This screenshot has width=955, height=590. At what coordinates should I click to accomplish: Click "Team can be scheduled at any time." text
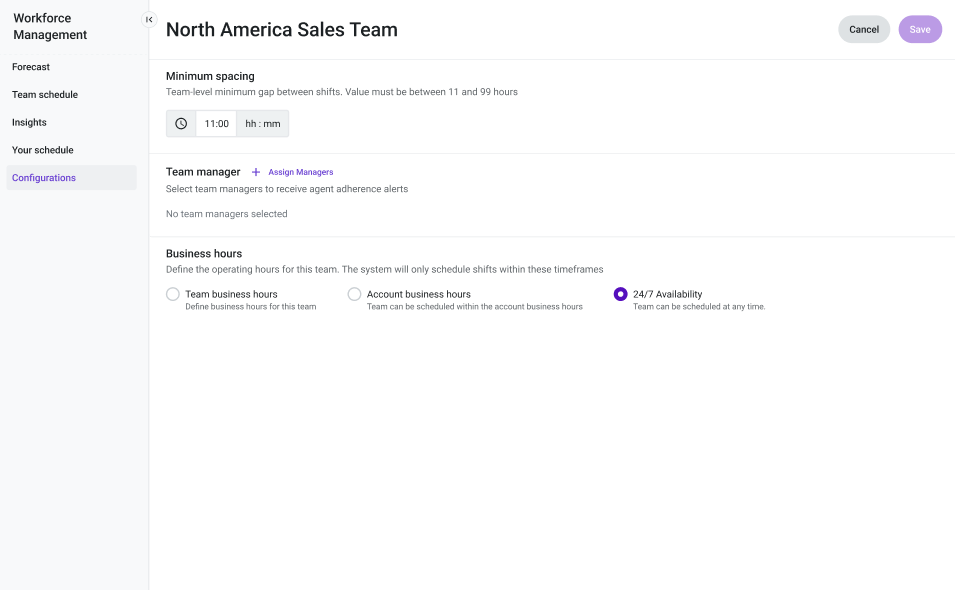pyautogui.click(x=699, y=307)
